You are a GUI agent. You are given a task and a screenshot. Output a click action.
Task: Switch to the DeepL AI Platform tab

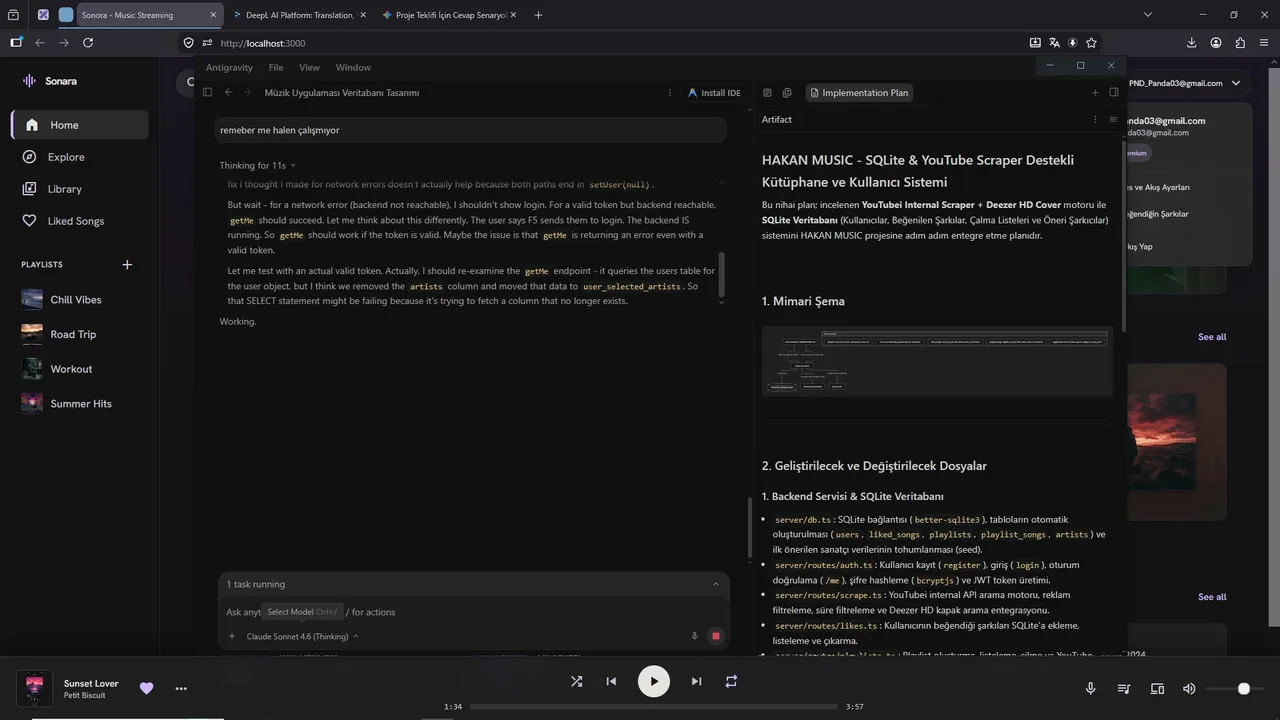(299, 15)
